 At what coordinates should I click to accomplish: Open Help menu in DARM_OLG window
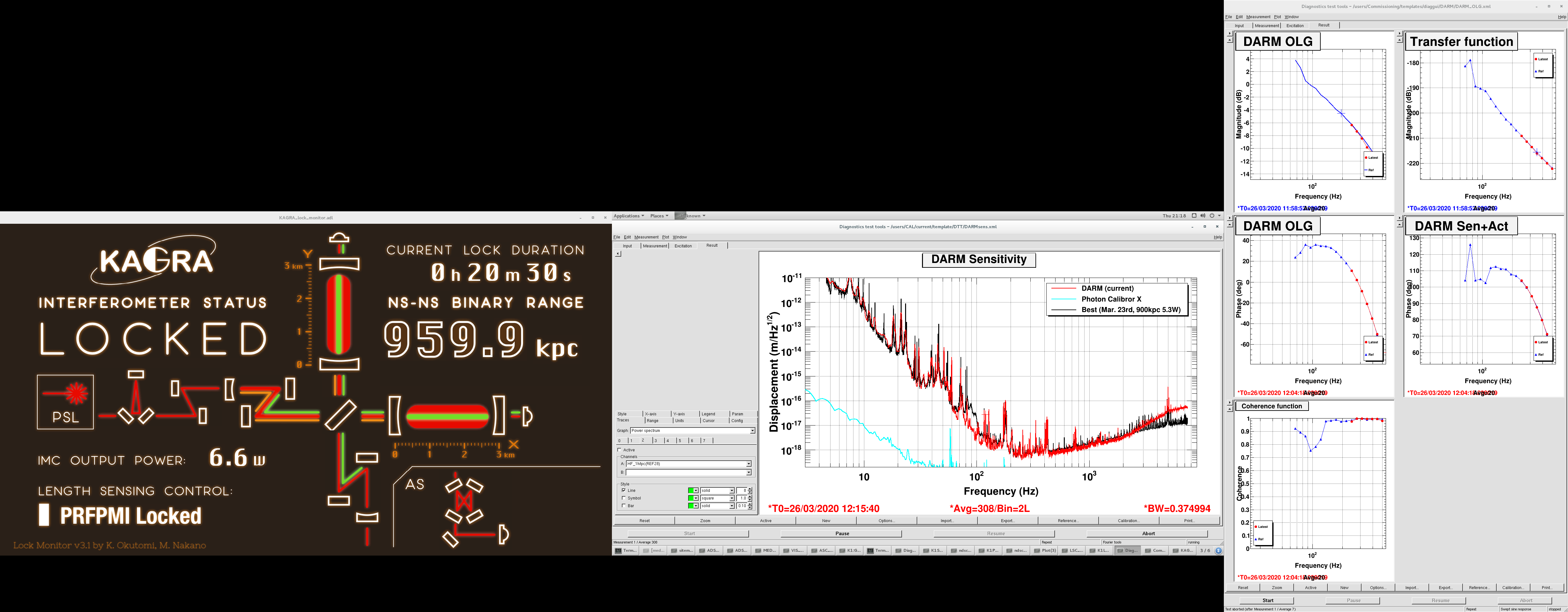click(x=1561, y=17)
